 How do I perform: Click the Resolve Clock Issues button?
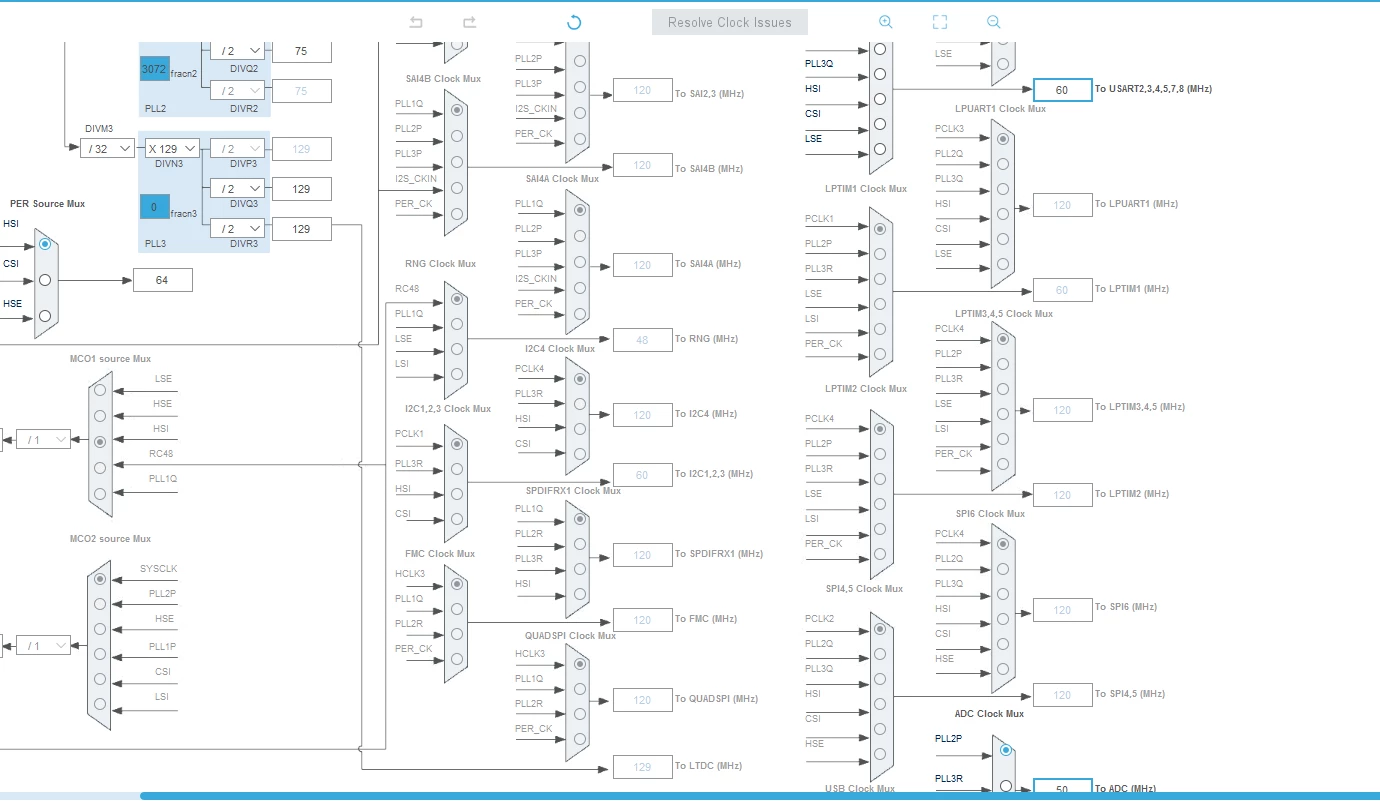point(730,22)
